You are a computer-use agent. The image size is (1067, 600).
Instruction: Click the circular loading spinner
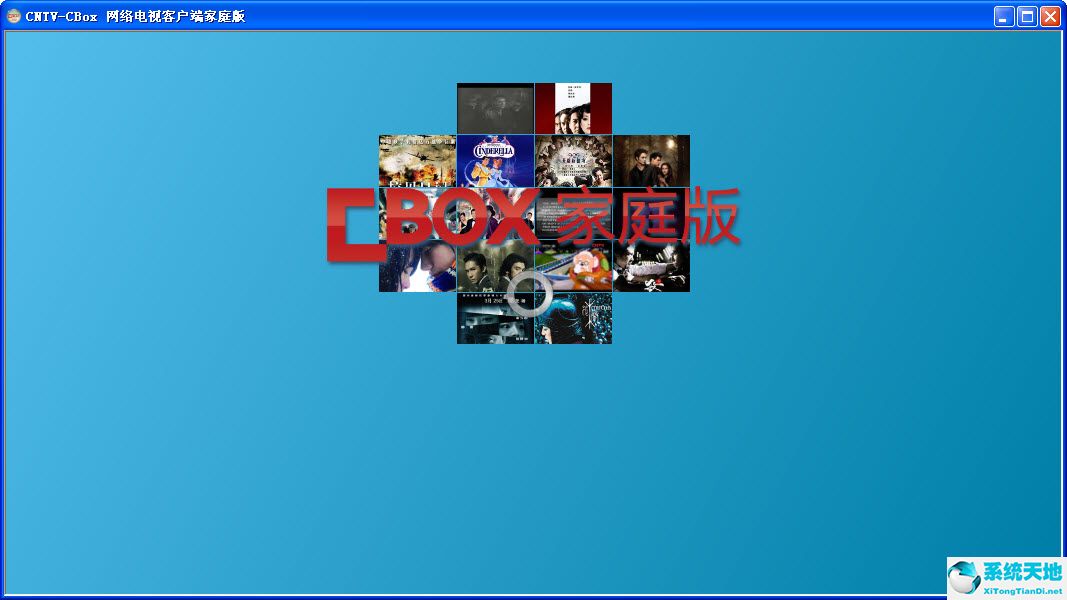click(x=528, y=294)
